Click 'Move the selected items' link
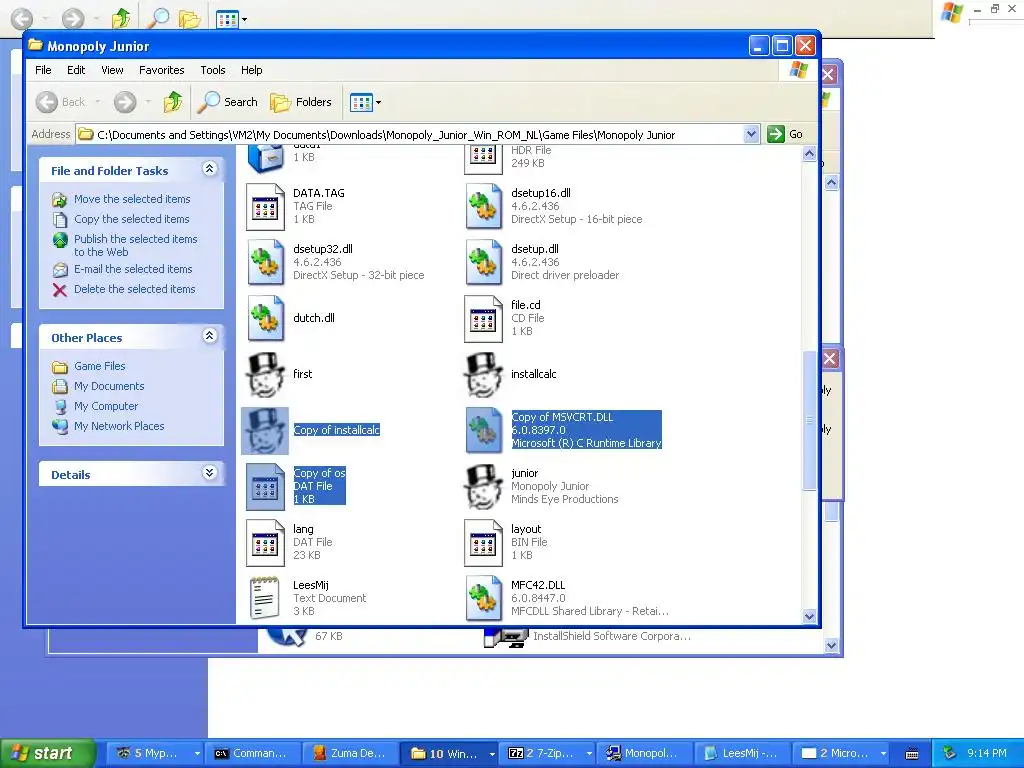Viewport: 1024px width, 768px height. click(132, 199)
